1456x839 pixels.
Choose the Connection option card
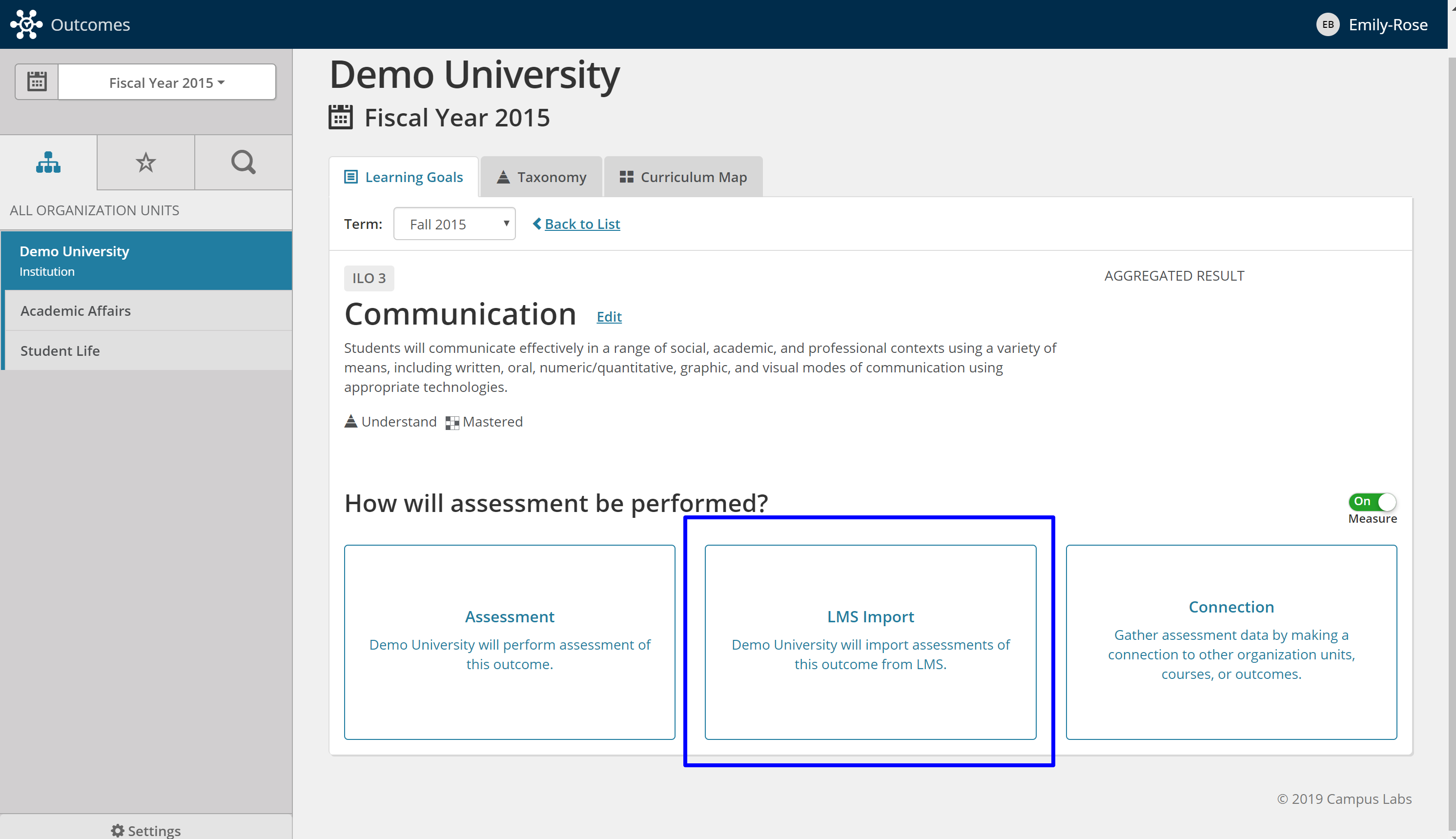(x=1230, y=642)
